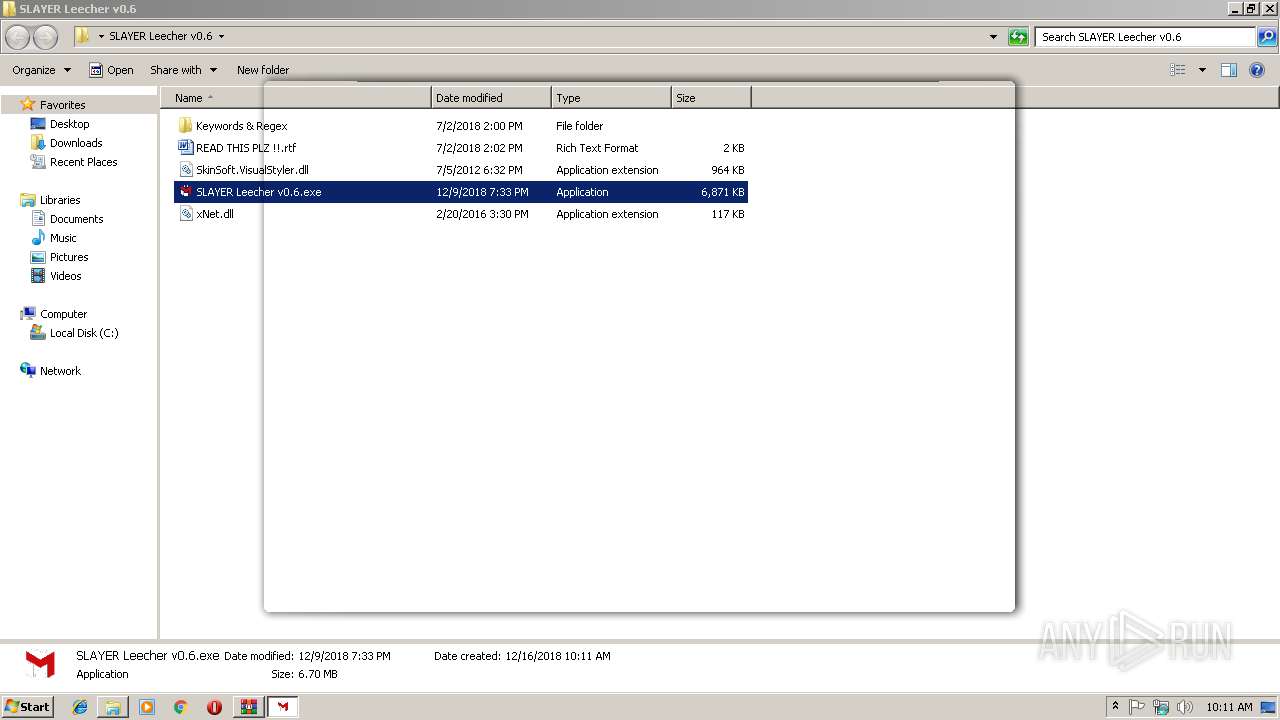Select SkinSoft.VisualStyler.dll icon
The height and width of the screenshot is (720, 1280).
(x=185, y=170)
